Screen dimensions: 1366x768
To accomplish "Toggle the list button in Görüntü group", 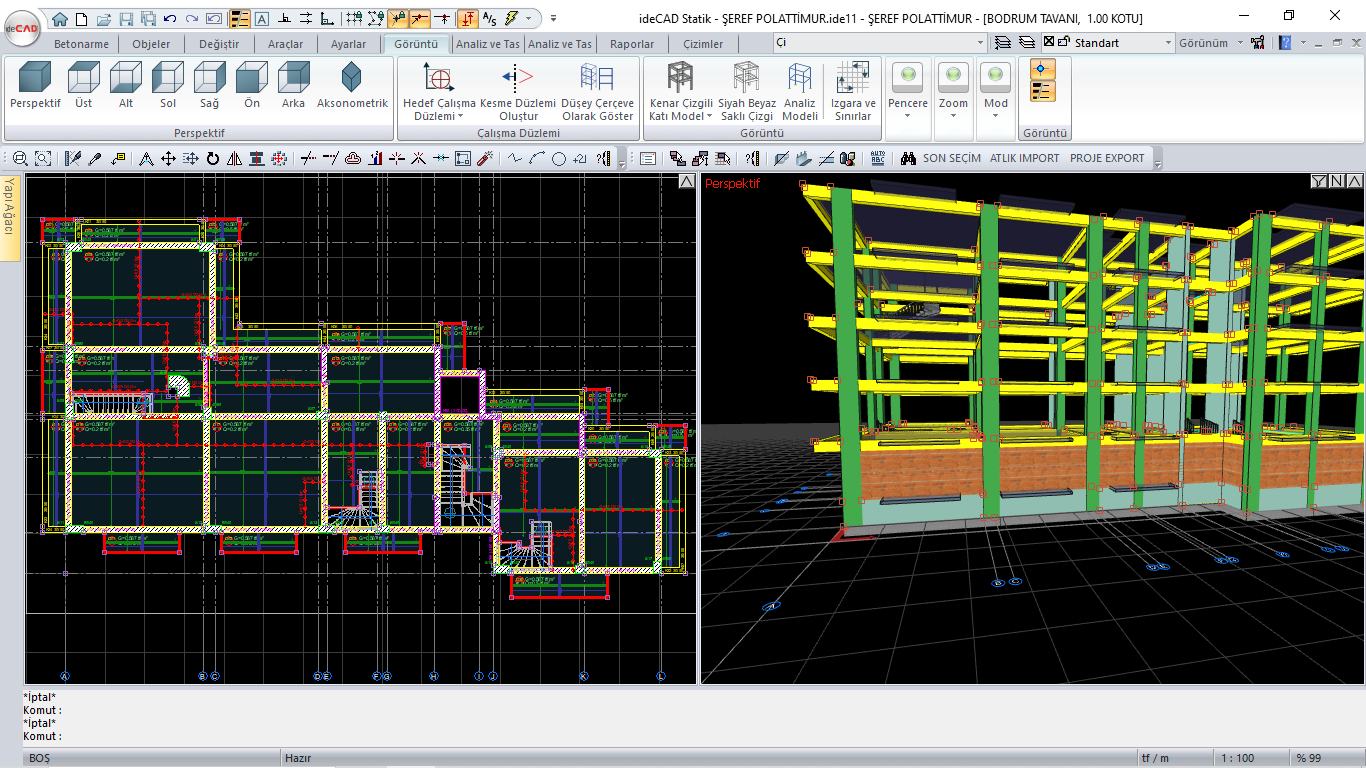I will click(1043, 92).
